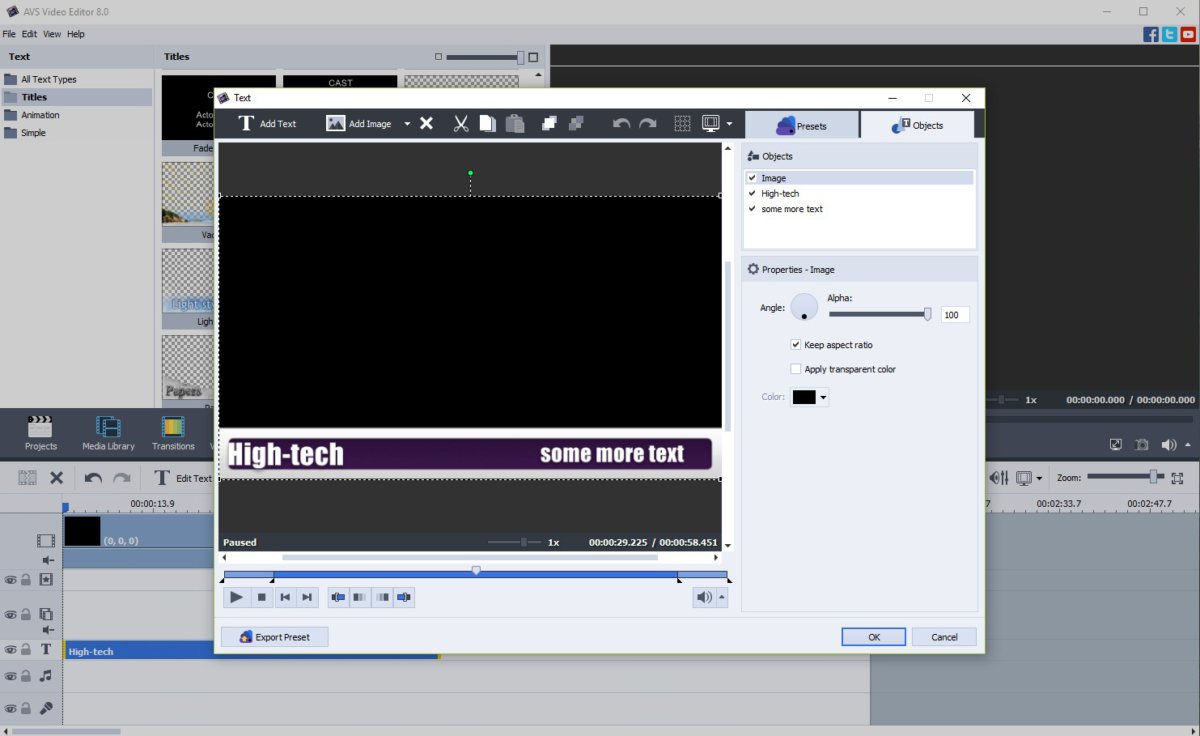Switch to the Presets tab
This screenshot has height=736, width=1200.
click(x=801, y=125)
